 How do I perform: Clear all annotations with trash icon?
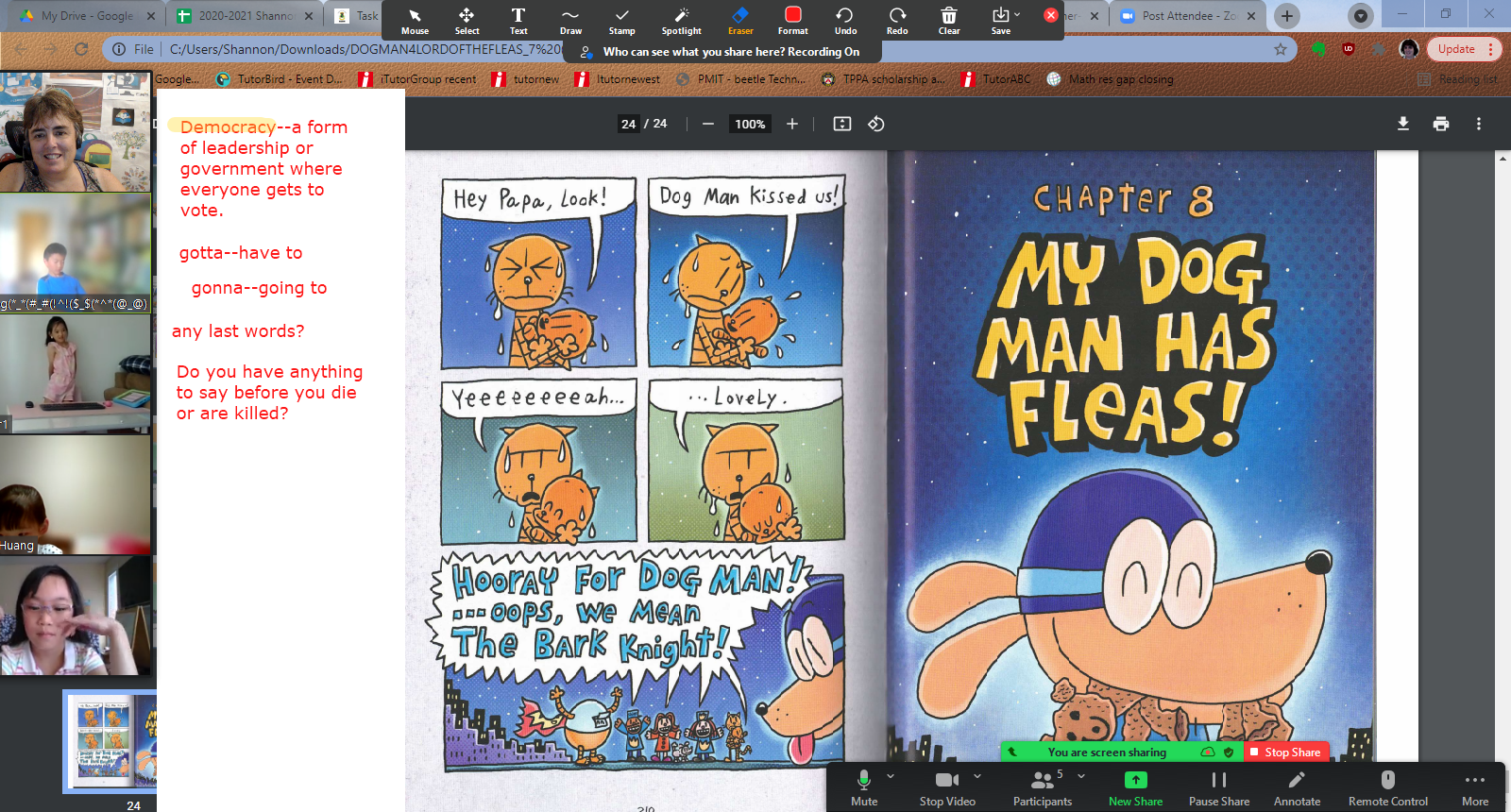pyautogui.click(x=949, y=20)
